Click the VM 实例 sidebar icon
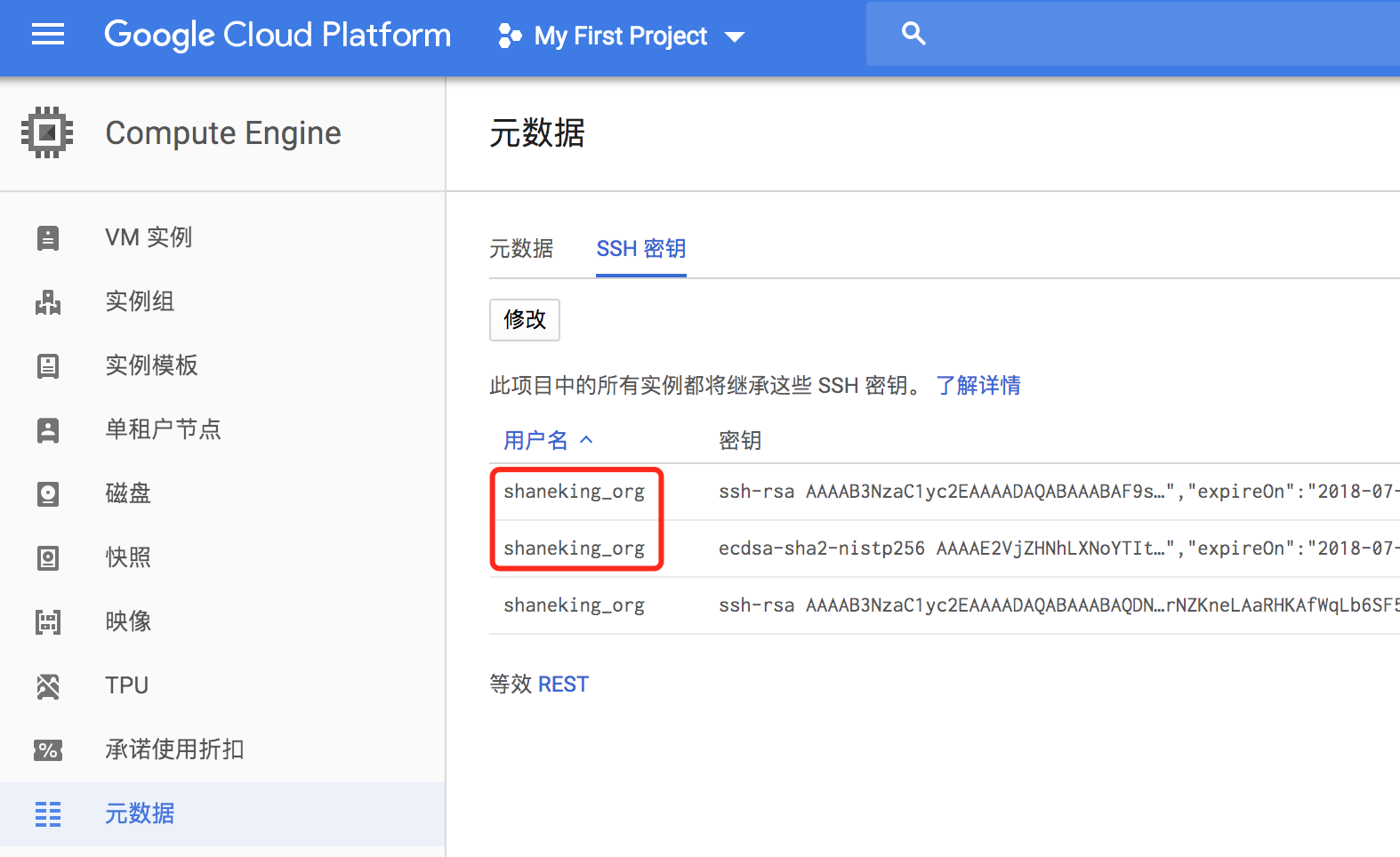Image resolution: width=1400 pixels, height=857 pixels. point(48,237)
